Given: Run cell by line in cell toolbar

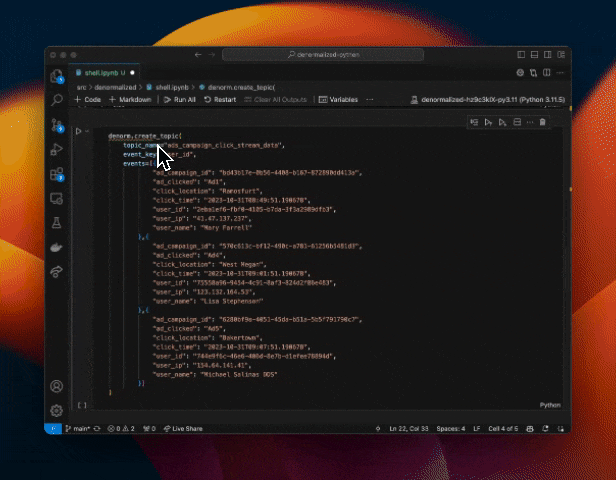Looking at the screenshot, I should coord(474,123).
